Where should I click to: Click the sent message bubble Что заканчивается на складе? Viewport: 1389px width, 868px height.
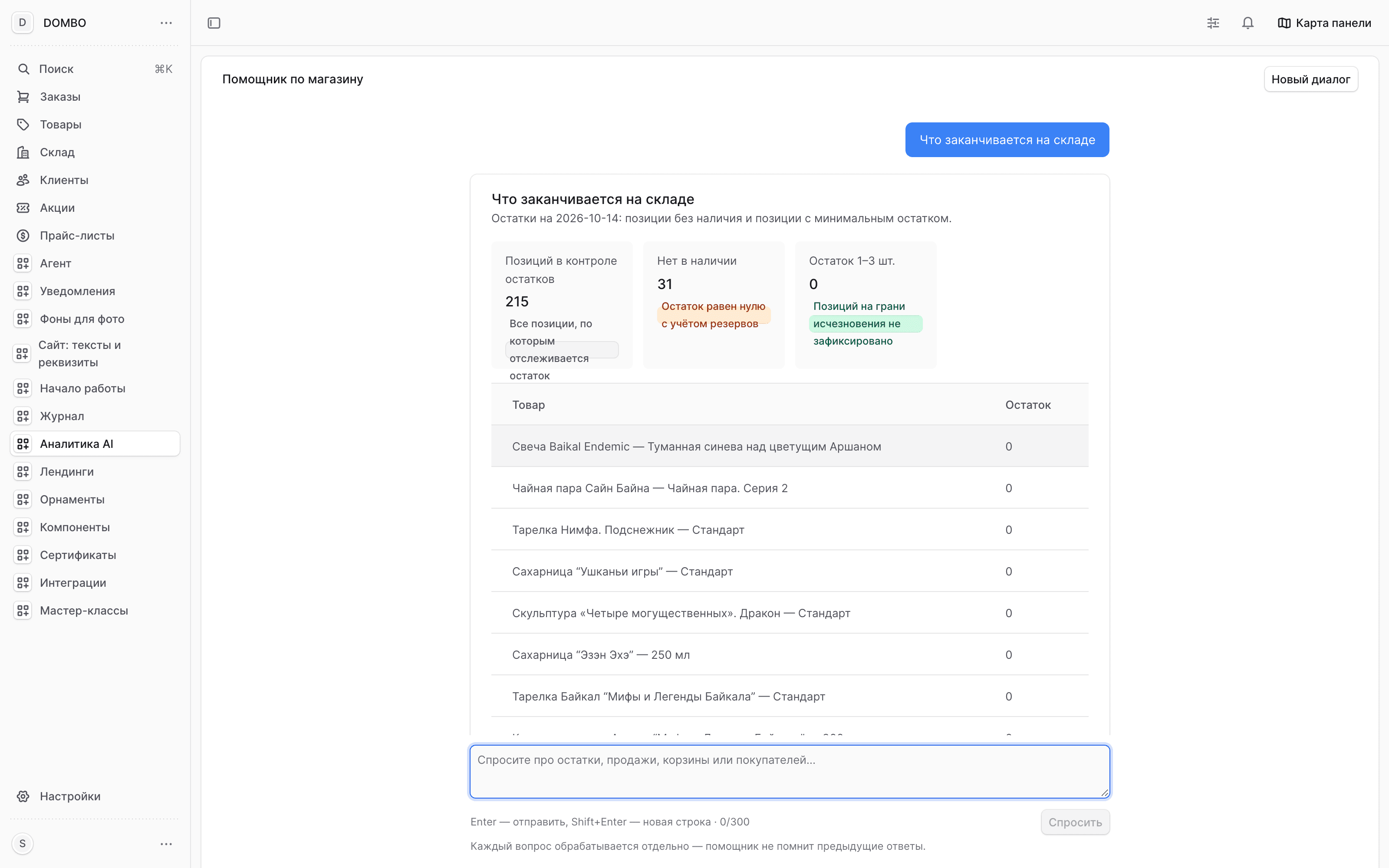click(1007, 139)
